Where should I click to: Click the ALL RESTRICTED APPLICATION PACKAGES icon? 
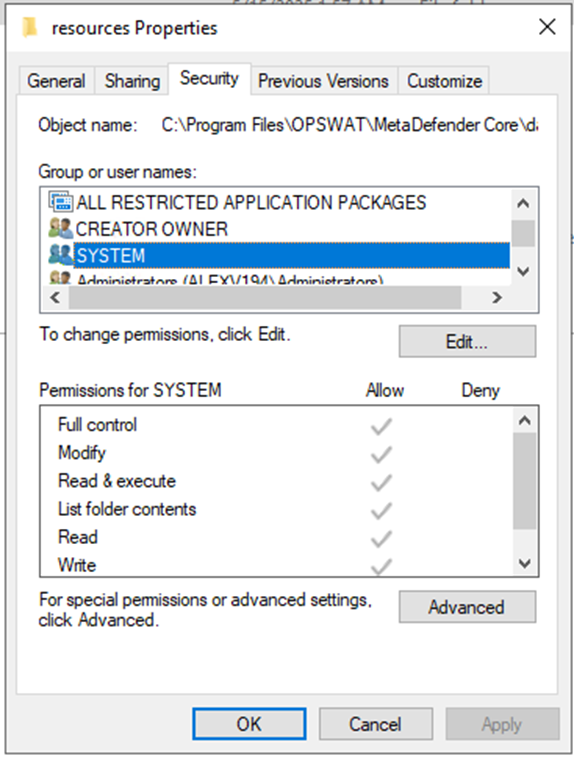[x=60, y=202]
